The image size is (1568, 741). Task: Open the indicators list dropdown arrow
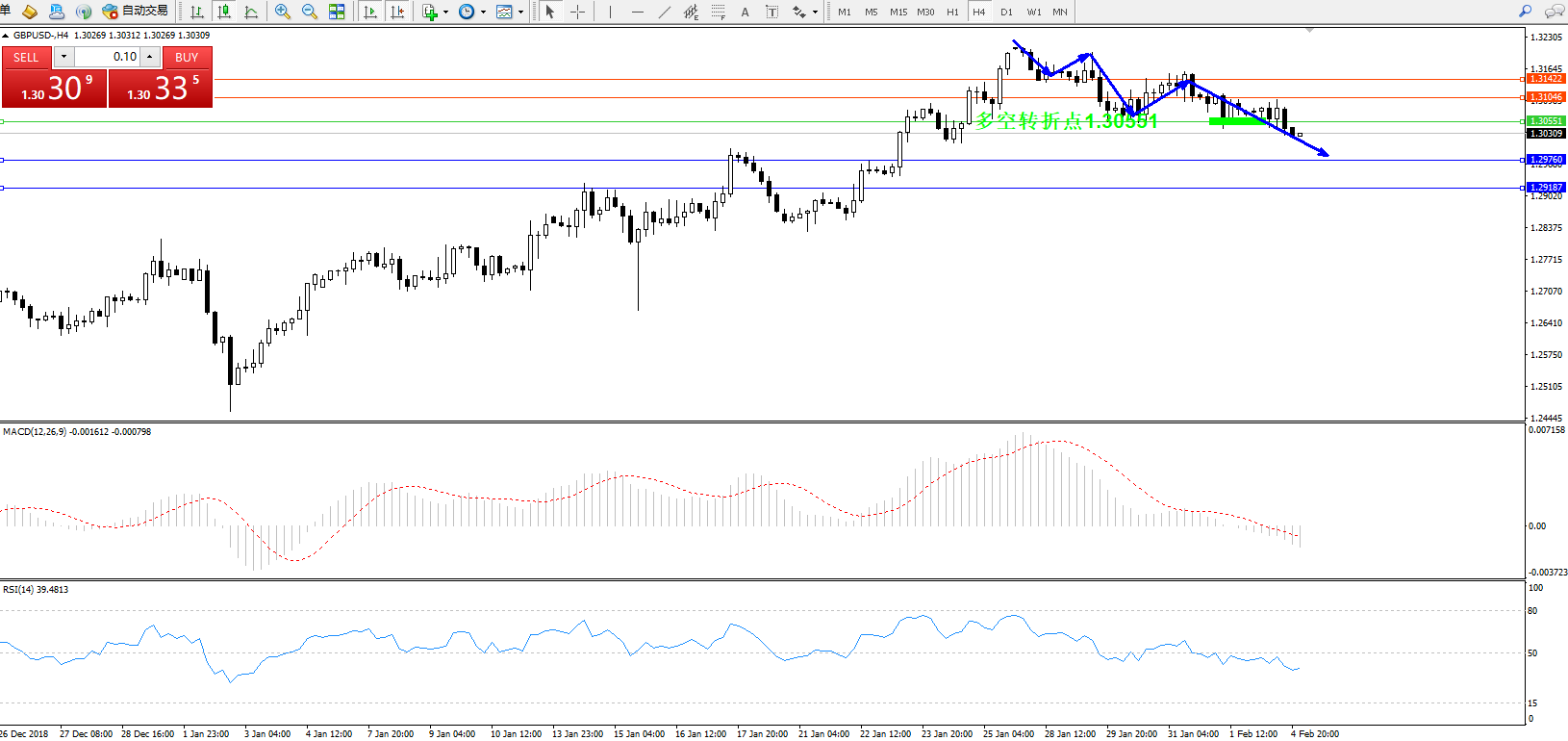click(x=445, y=13)
